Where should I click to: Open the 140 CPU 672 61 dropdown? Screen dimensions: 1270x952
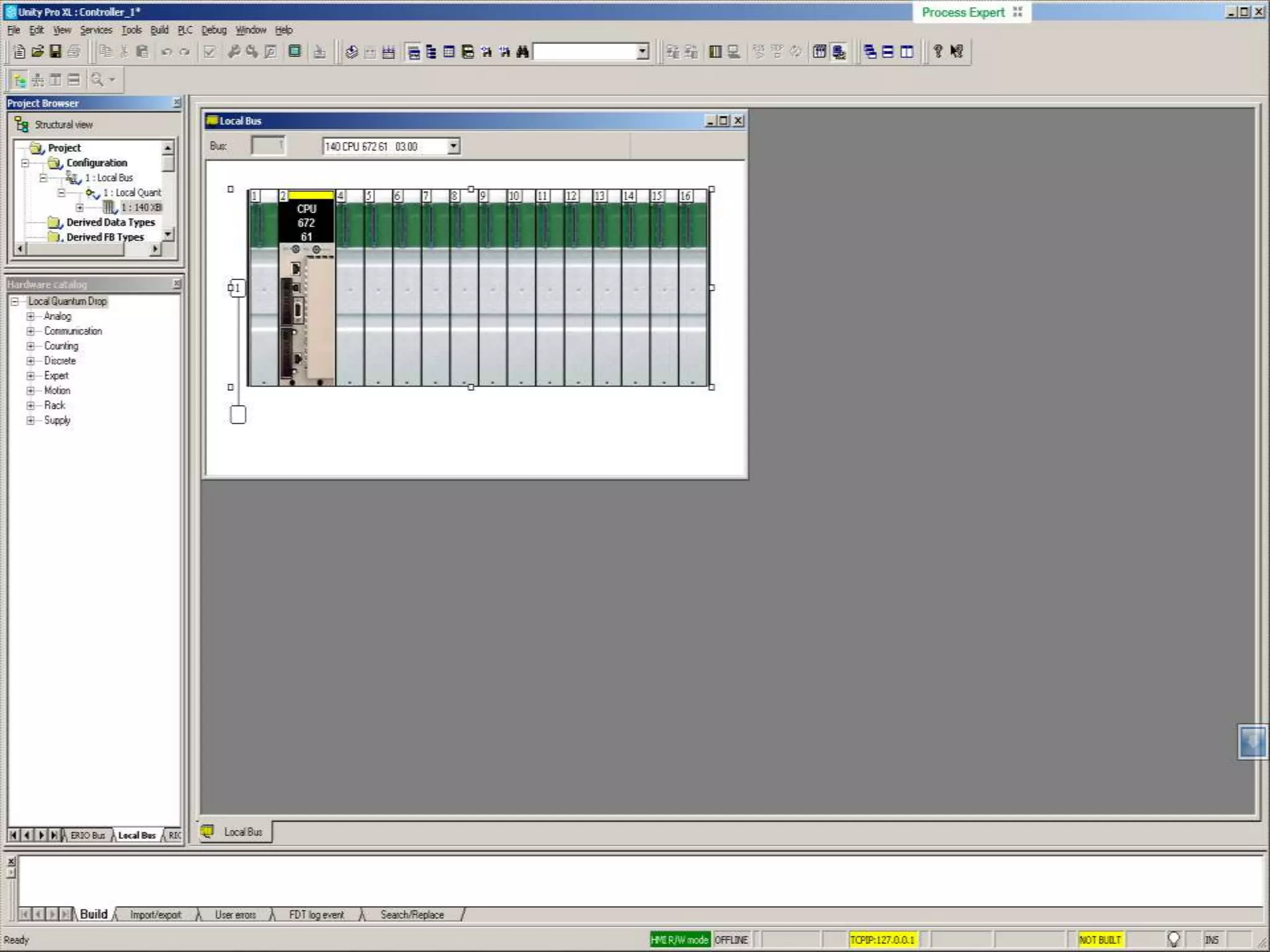pos(453,146)
